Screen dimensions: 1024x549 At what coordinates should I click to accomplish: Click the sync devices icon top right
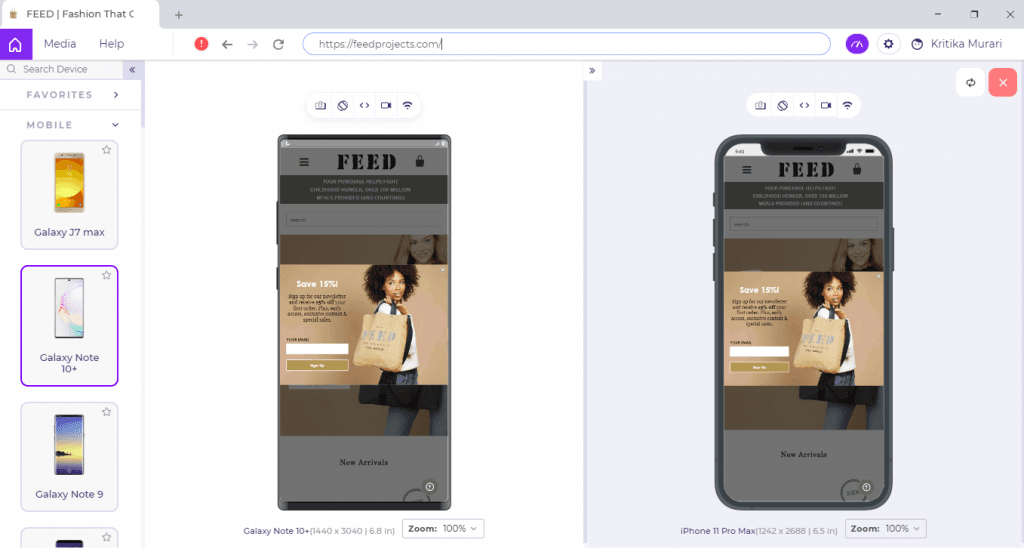pyautogui.click(x=970, y=82)
